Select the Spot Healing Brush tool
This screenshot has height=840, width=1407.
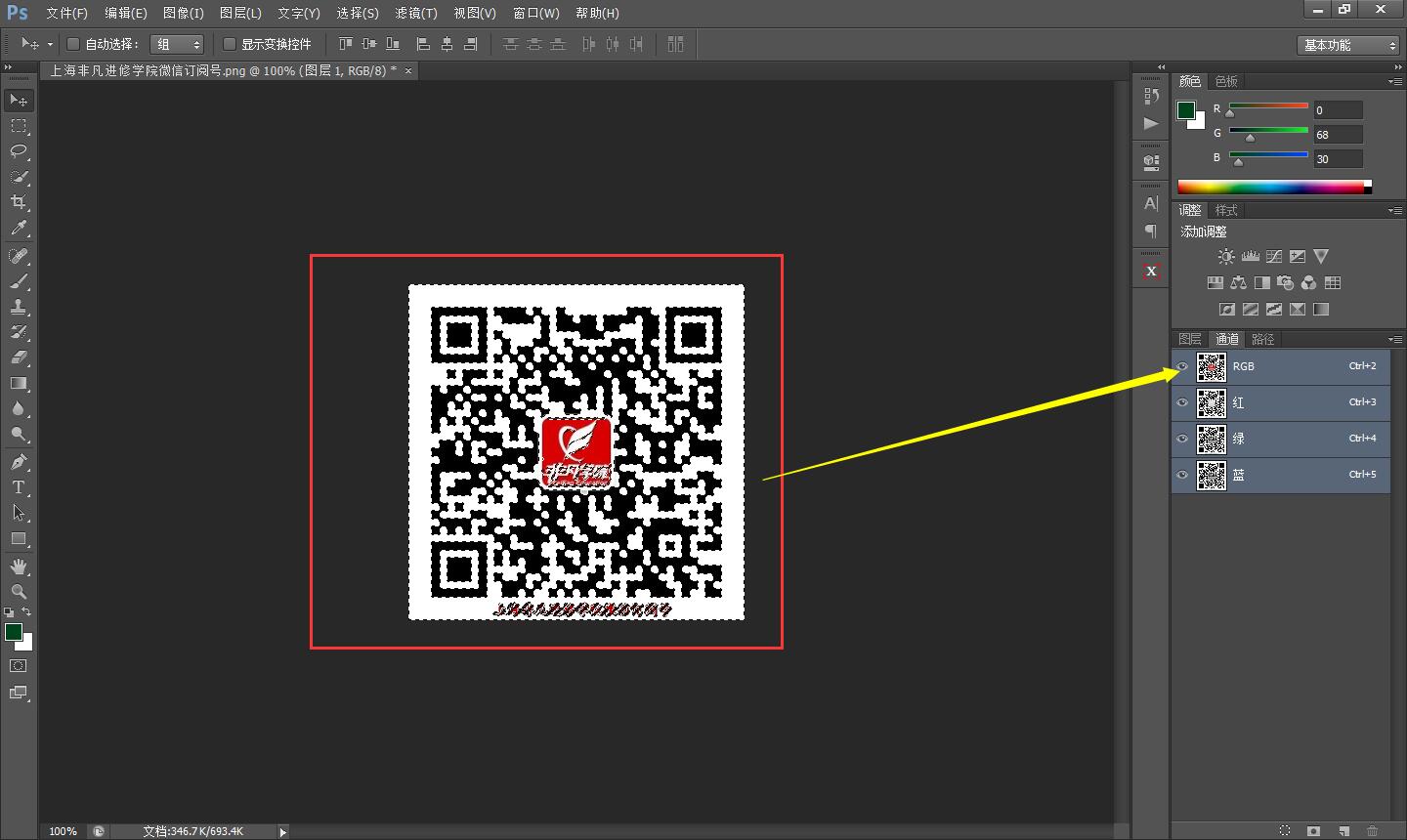[x=19, y=256]
